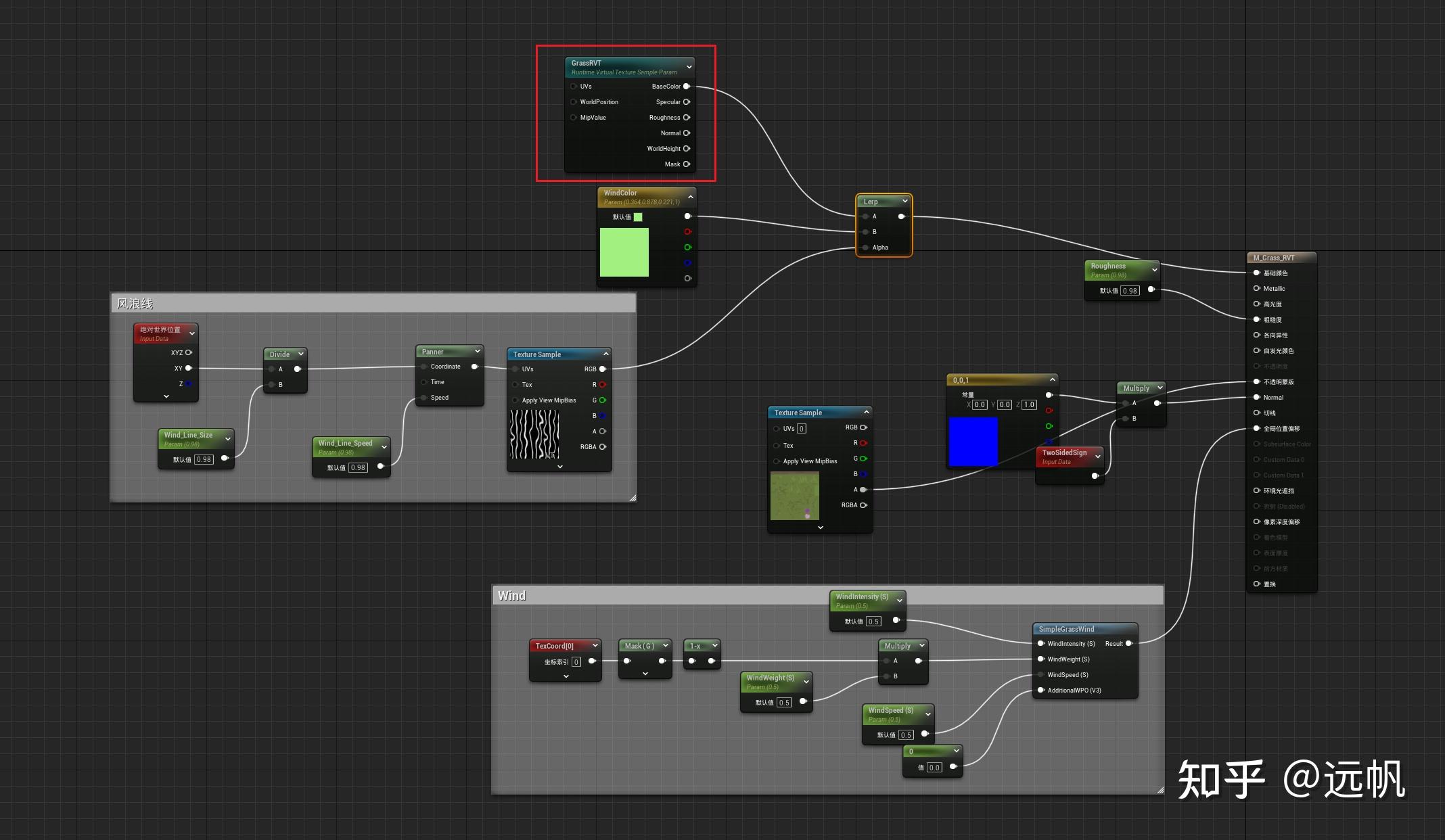1445x840 pixels.
Task: Click the Alpha input pin of Lerp
Action: click(x=865, y=248)
